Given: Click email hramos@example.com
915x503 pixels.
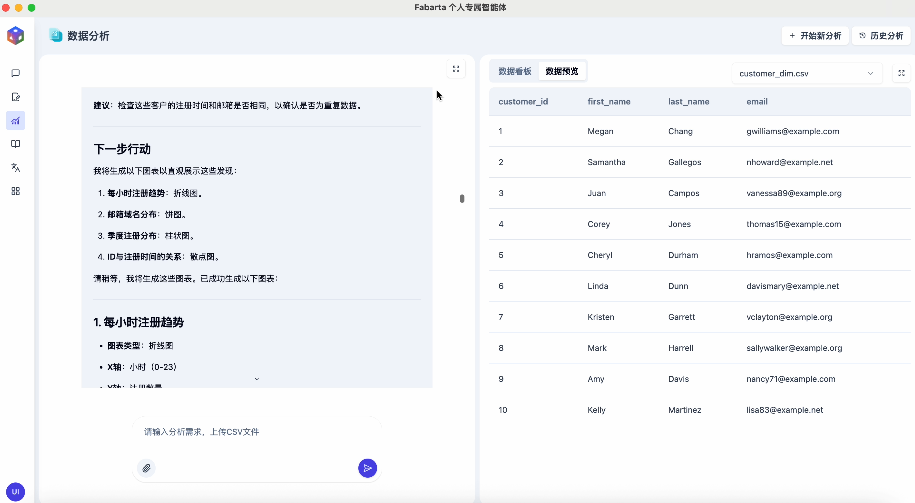Looking at the screenshot, I should 789,255.
